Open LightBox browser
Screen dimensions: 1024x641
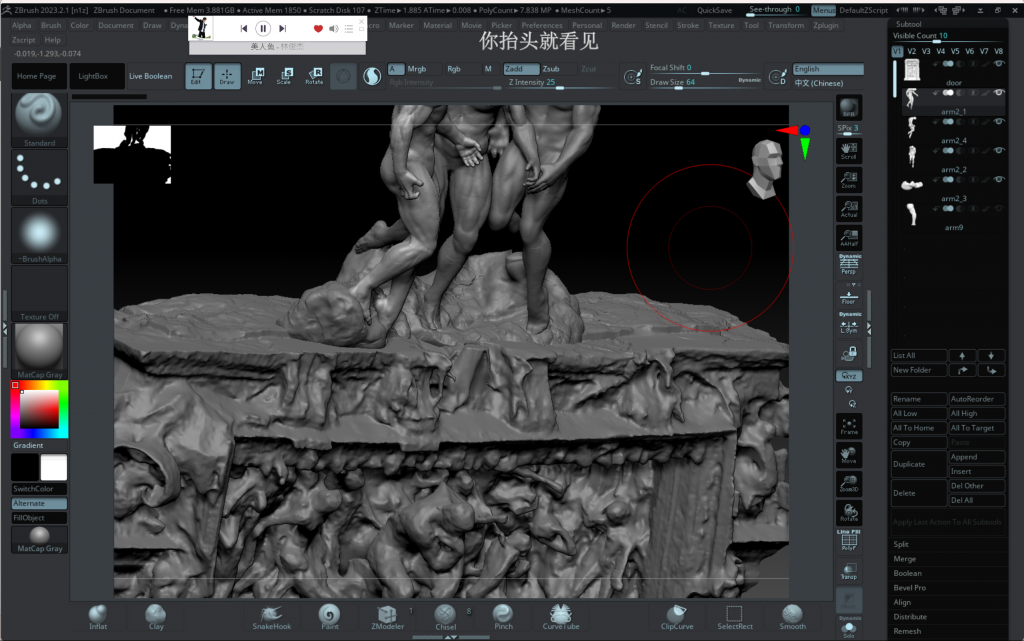point(93,76)
